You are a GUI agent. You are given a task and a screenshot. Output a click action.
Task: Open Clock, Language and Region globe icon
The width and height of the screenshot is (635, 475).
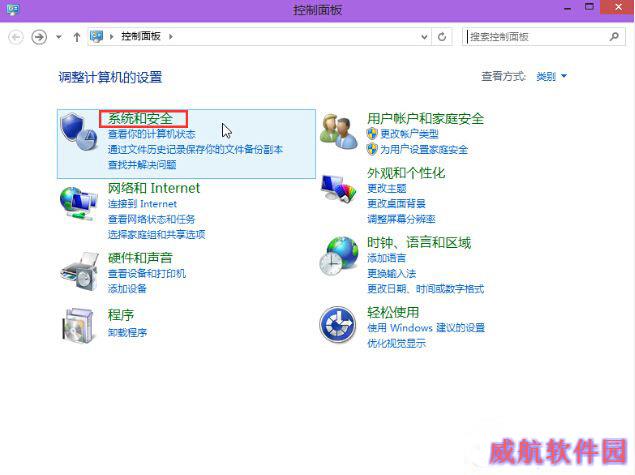pos(339,256)
